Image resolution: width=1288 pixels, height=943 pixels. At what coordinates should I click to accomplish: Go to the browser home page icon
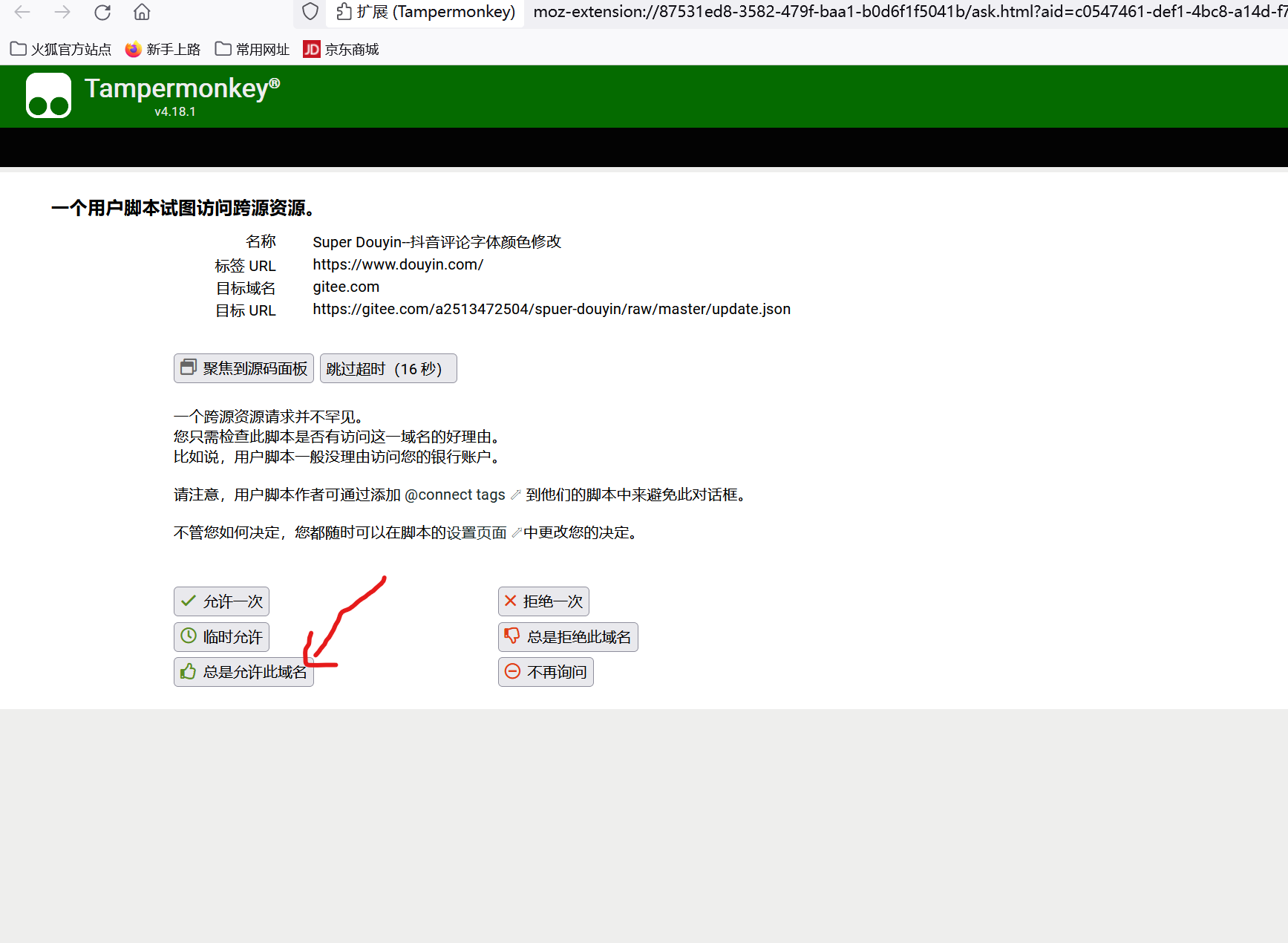pos(142,12)
